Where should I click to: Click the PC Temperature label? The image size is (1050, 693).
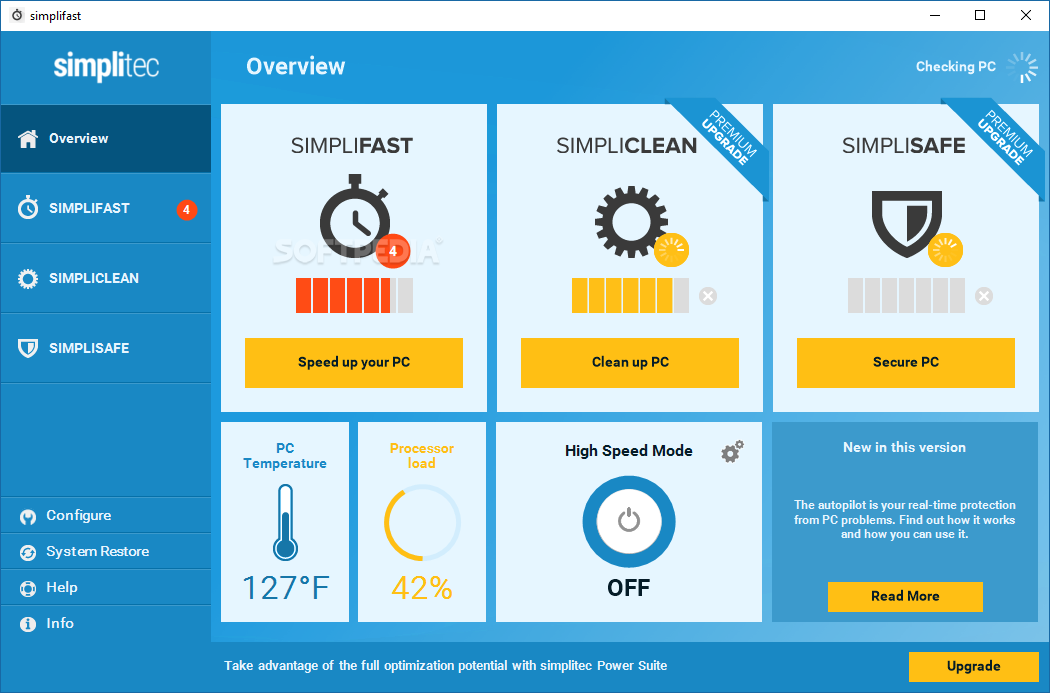(x=285, y=456)
